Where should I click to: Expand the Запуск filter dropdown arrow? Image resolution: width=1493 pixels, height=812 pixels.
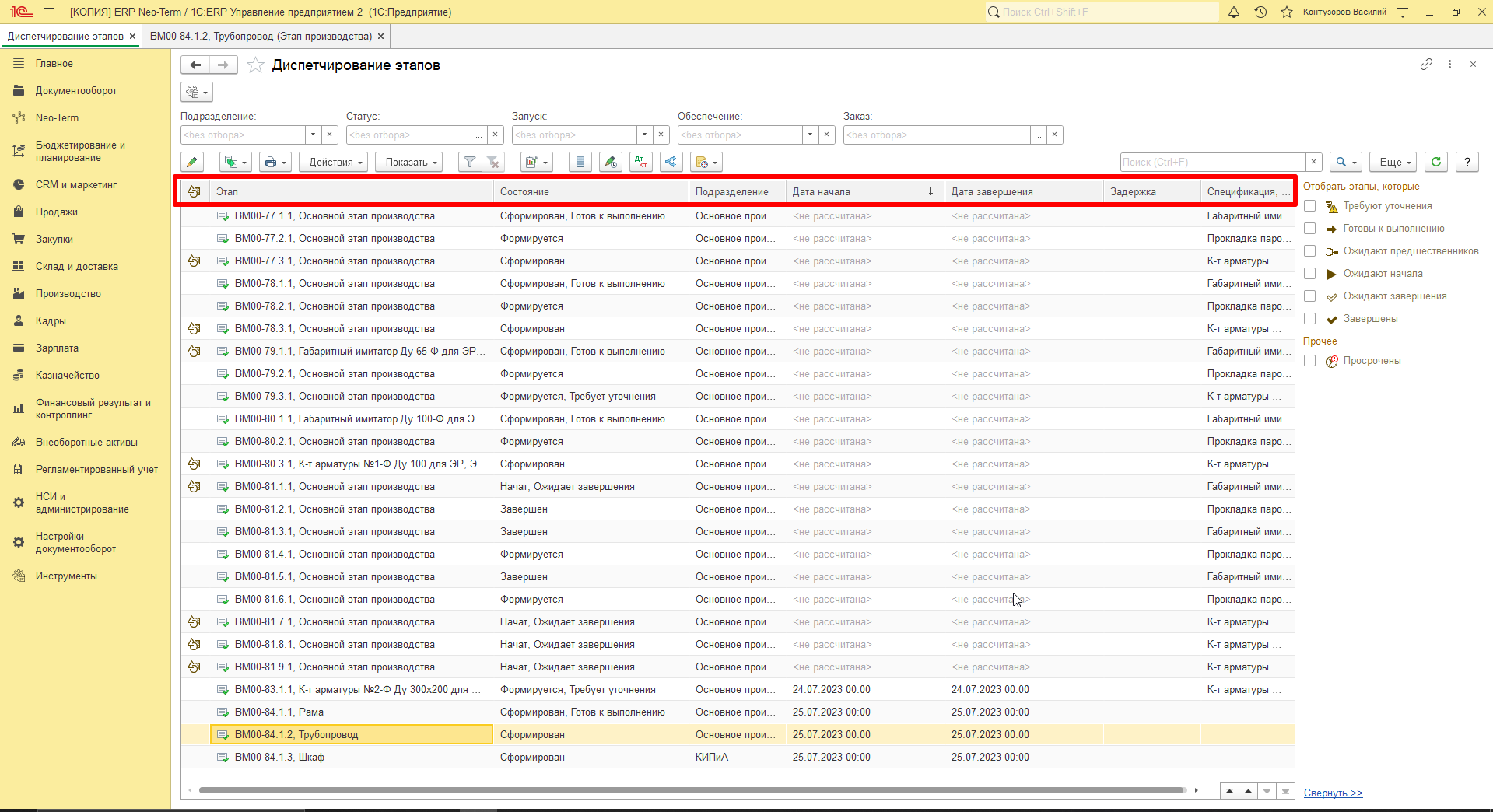[x=644, y=135]
